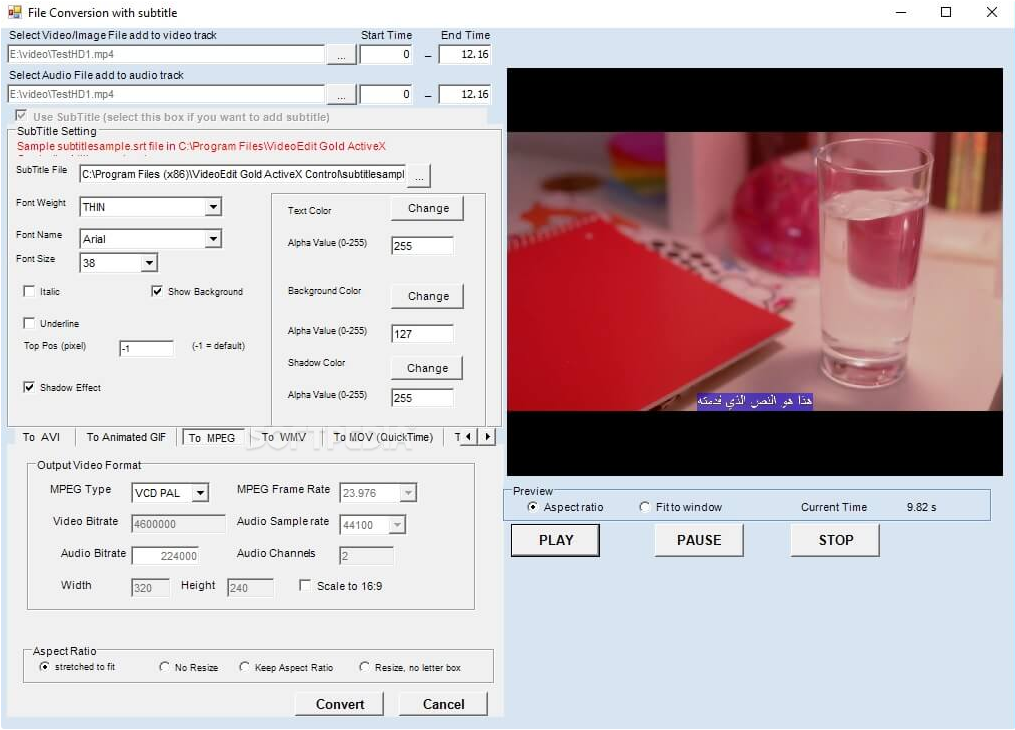Screen dimensions: 1015x730
Task: Click the Video Bitrate field
Action: [x=179, y=524]
